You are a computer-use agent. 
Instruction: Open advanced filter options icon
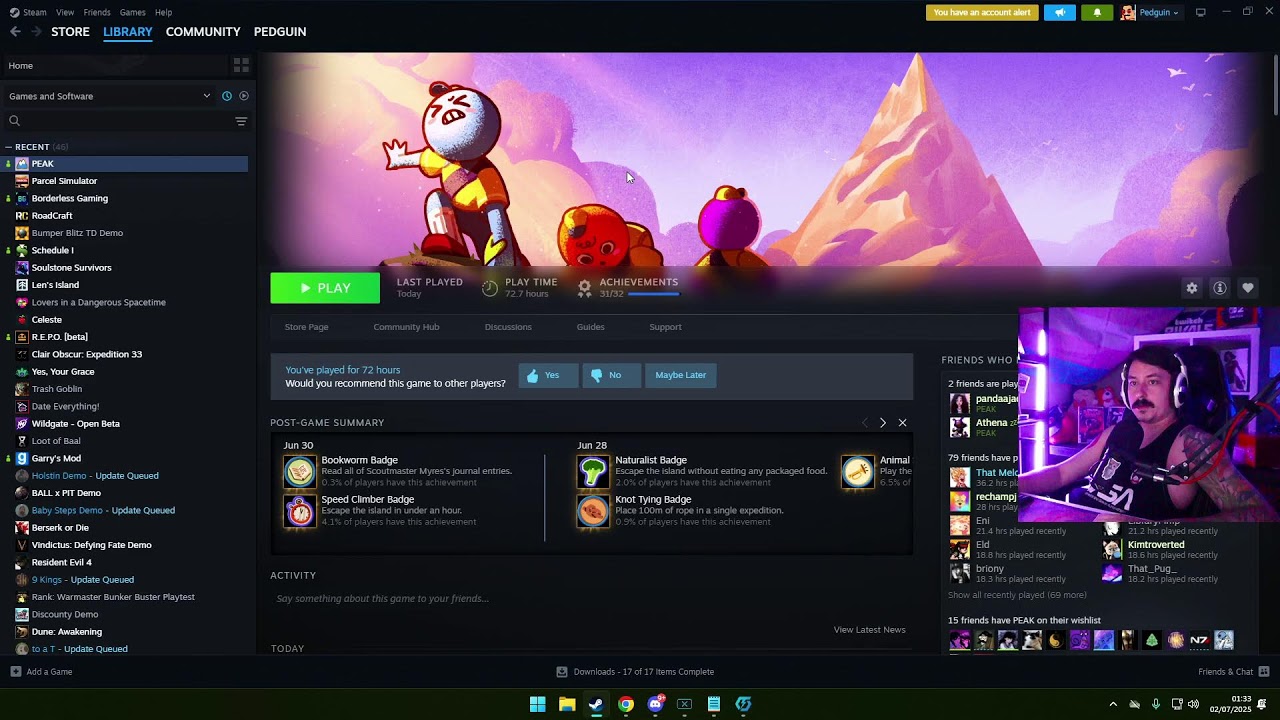(x=241, y=121)
